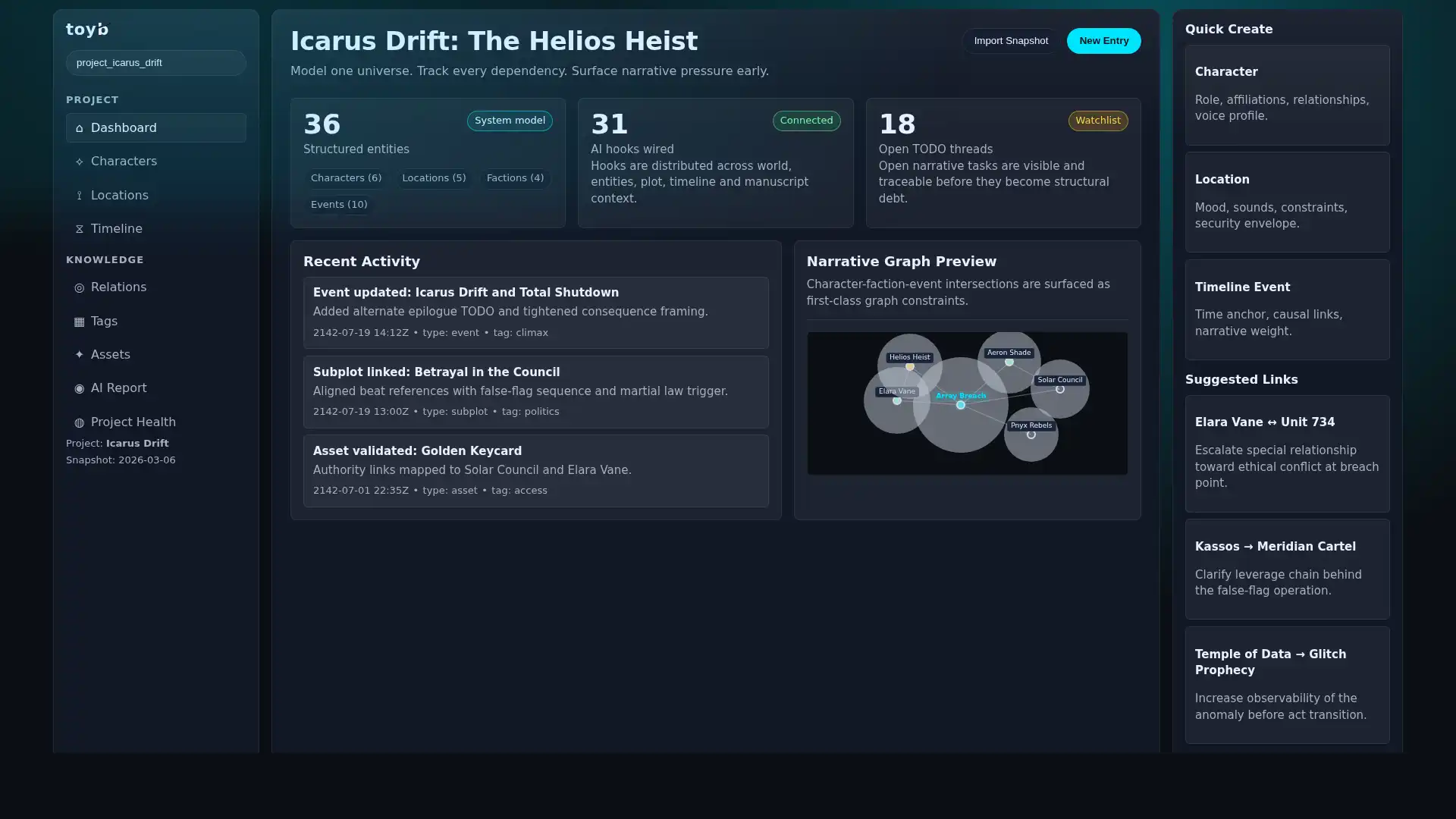Screen dimensions: 1456x819
Task: Click the Array Breach graph node
Action: pyautogui.click(x=960, y=405)
